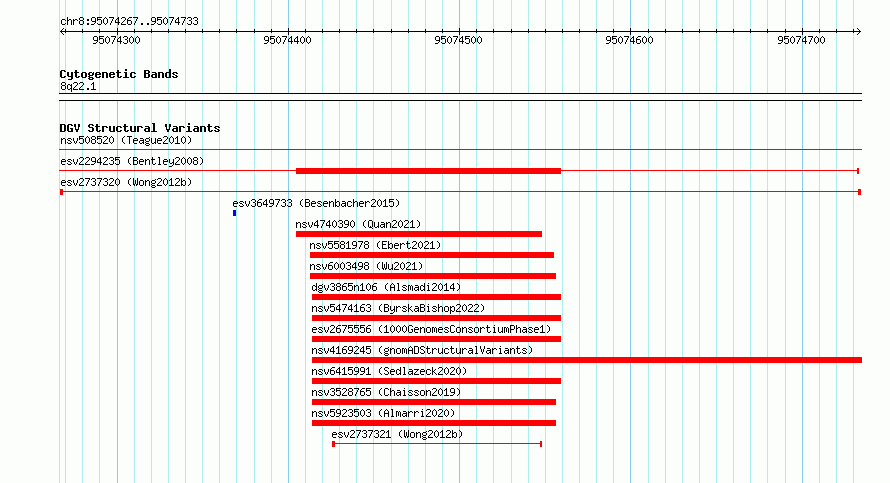The image size is (890, 483).
Task: Select the red bar under dgv3865n106 (Alsmadi2014)
Action: [x=436, y=297]
